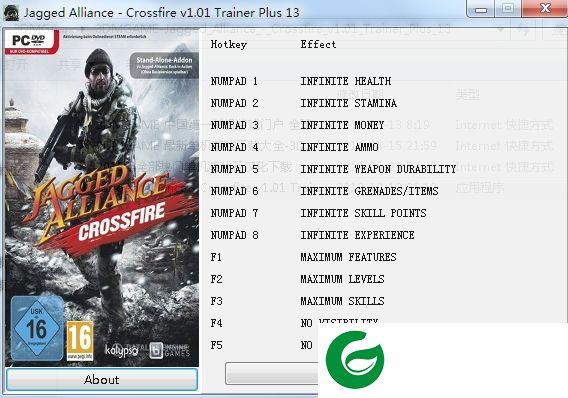This screenshot has width=568, height=398.
Task: Select the NUMPAD 5 Infinite Weapon Durability entry
Action: click(x=333, y=169)
